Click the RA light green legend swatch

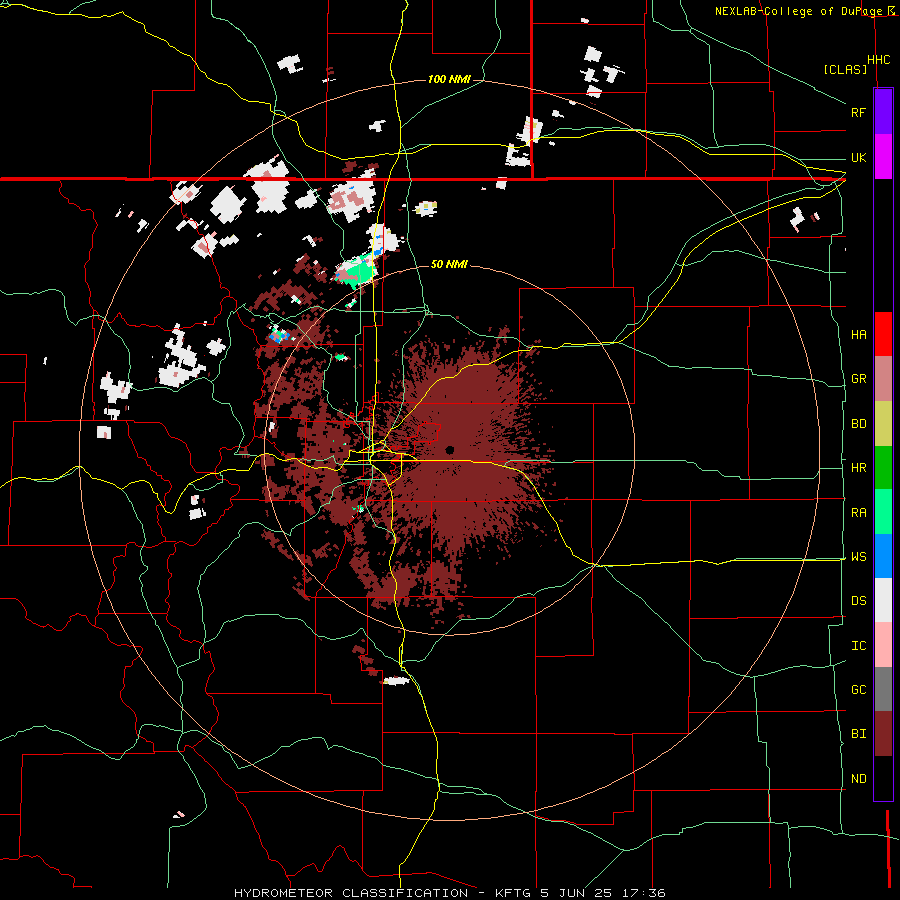[x=883, y=512]
